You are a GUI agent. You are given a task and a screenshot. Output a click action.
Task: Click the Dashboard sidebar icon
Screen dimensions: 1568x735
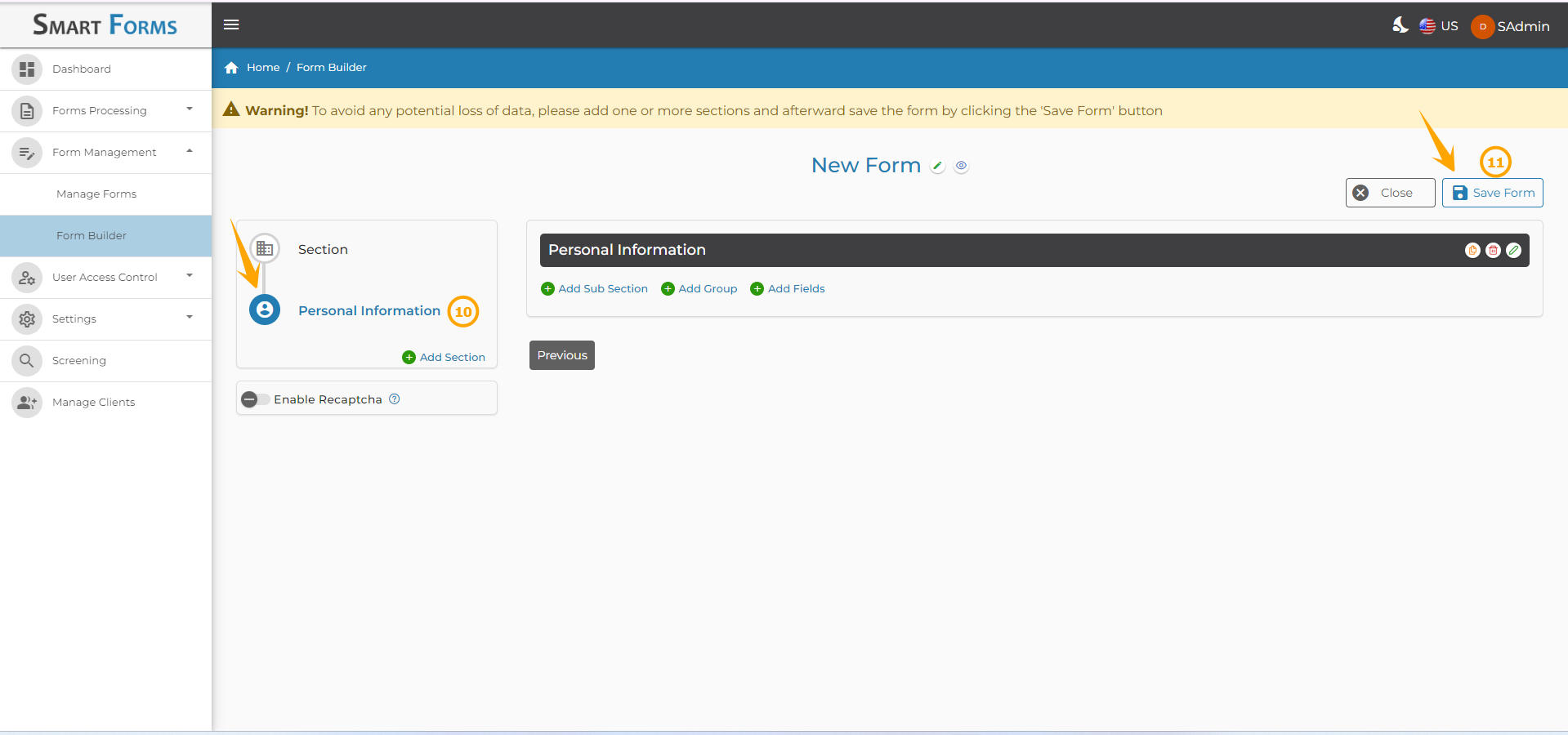(27, 69)
